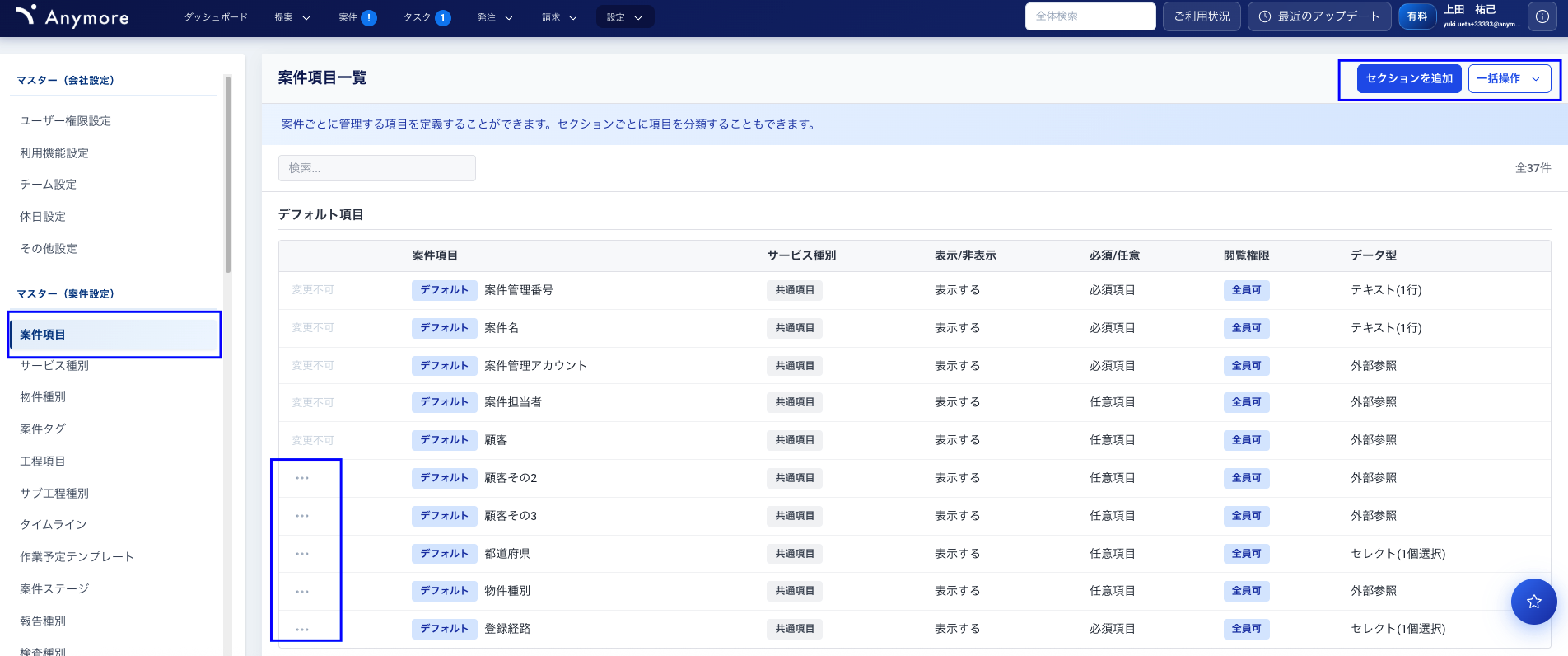Click the 共通項目 badge in 顧客 row

tap(795, 440)
